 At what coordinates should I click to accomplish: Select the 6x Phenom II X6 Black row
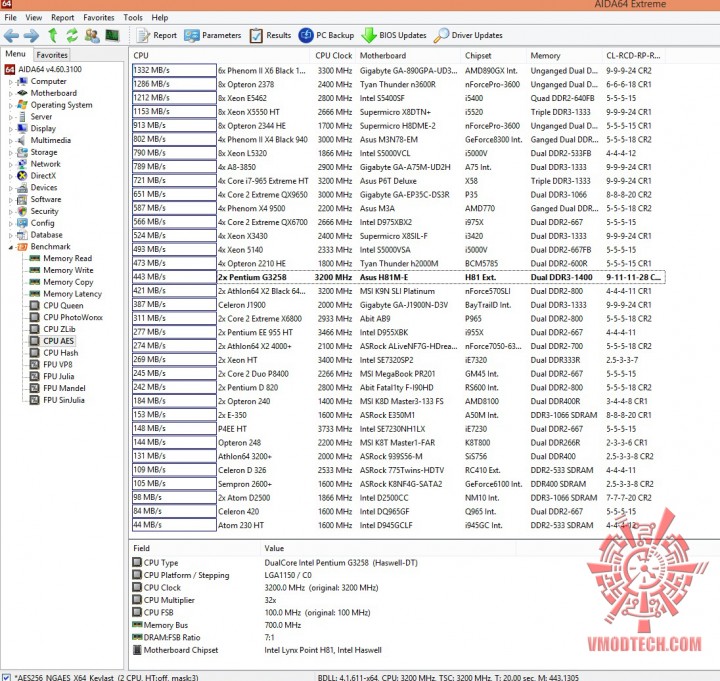pyautogui.click(x=399, y=71)
